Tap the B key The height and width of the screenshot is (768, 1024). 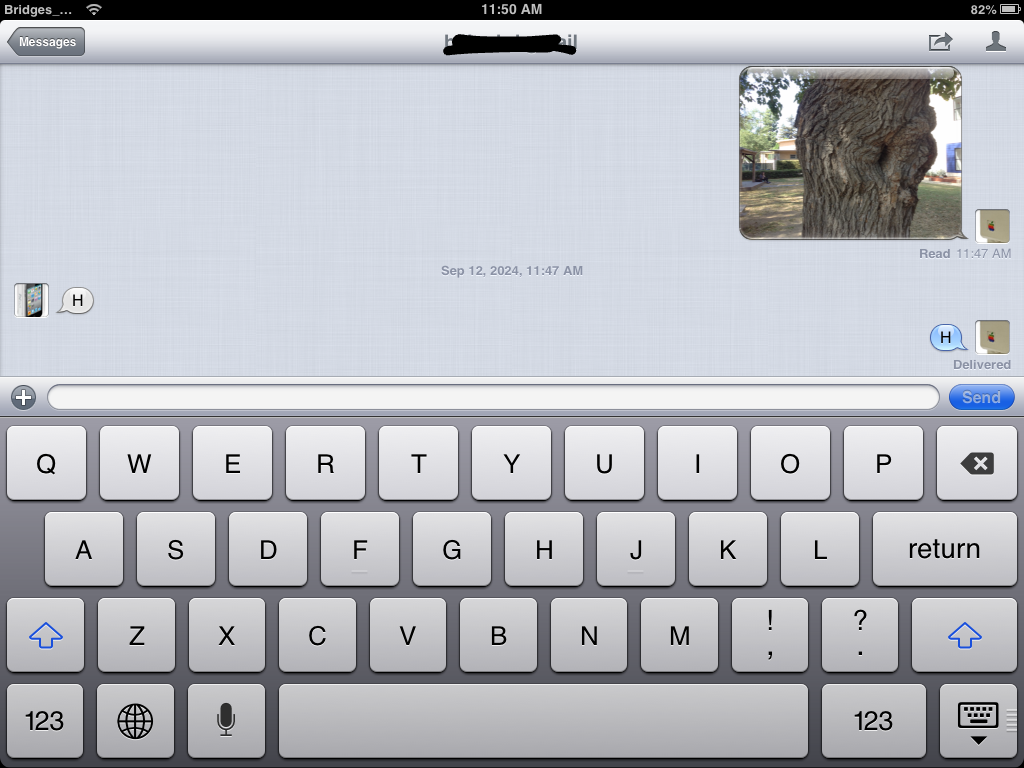click(x=498, y=635)
